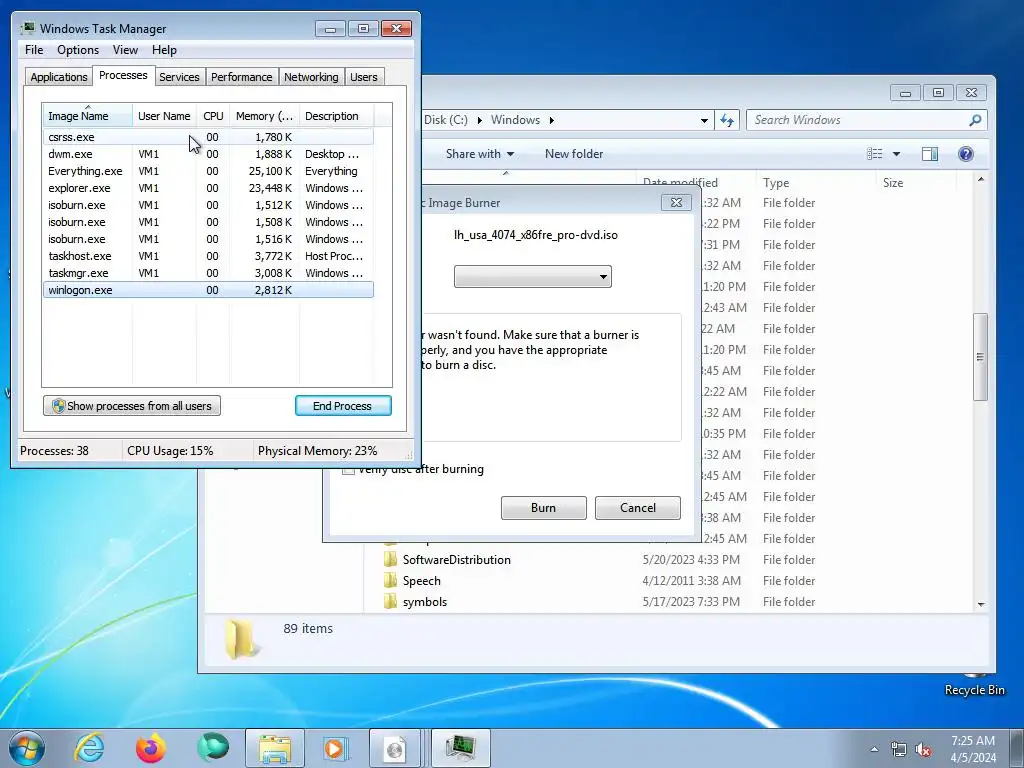Switch to the Performance tab

242,77
